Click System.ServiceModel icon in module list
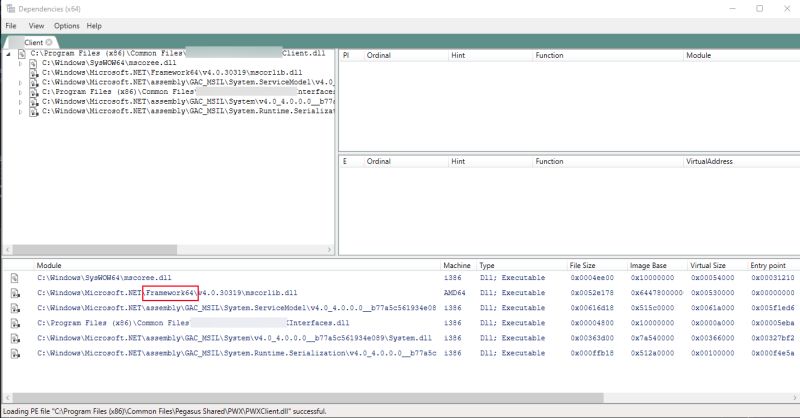Screen dimensions: 800x418 pos(15,308)
